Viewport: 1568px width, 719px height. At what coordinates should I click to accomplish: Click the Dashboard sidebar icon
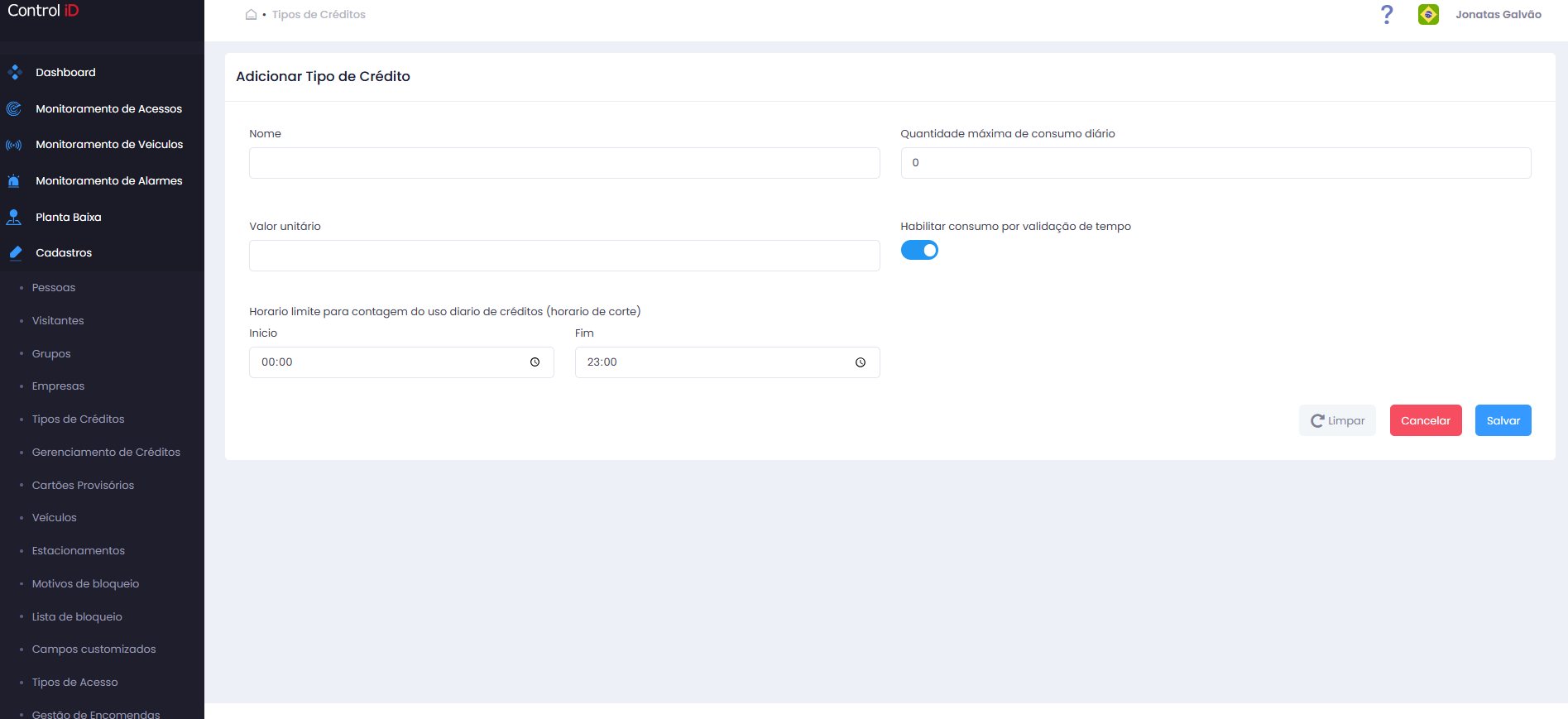14,72
